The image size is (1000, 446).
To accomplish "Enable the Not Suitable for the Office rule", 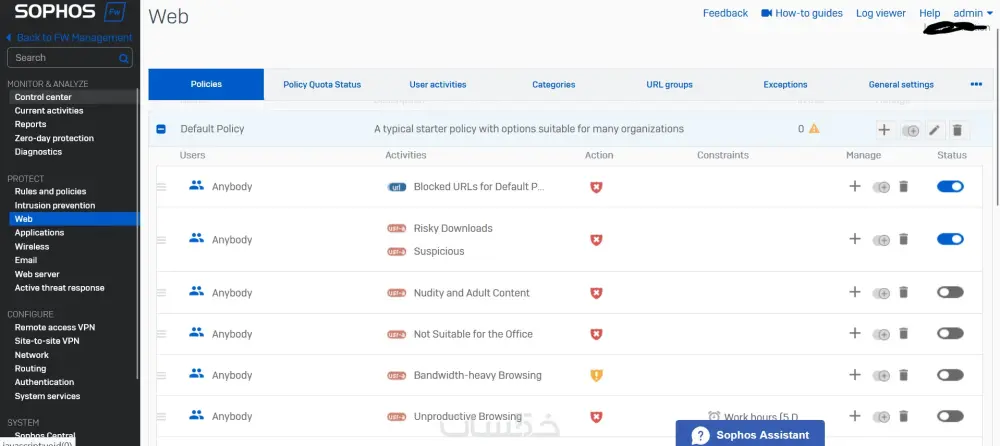I will [950, 333].
